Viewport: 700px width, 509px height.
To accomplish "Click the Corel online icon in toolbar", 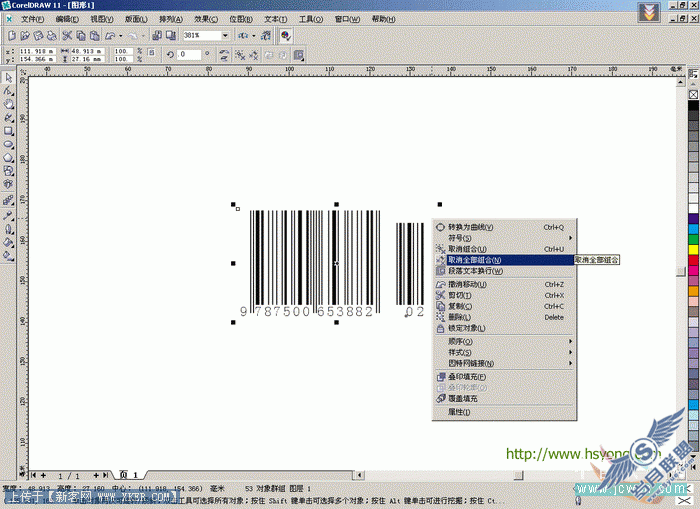I will 266,35.
